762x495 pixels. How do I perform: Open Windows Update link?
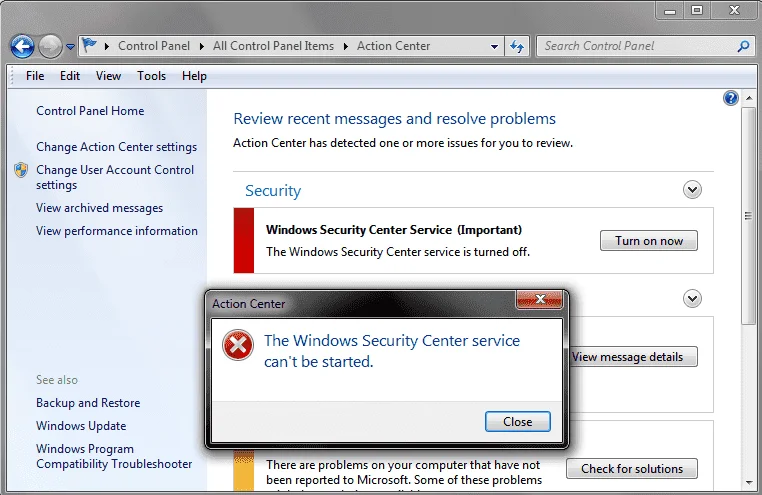[x=81, y=426]
